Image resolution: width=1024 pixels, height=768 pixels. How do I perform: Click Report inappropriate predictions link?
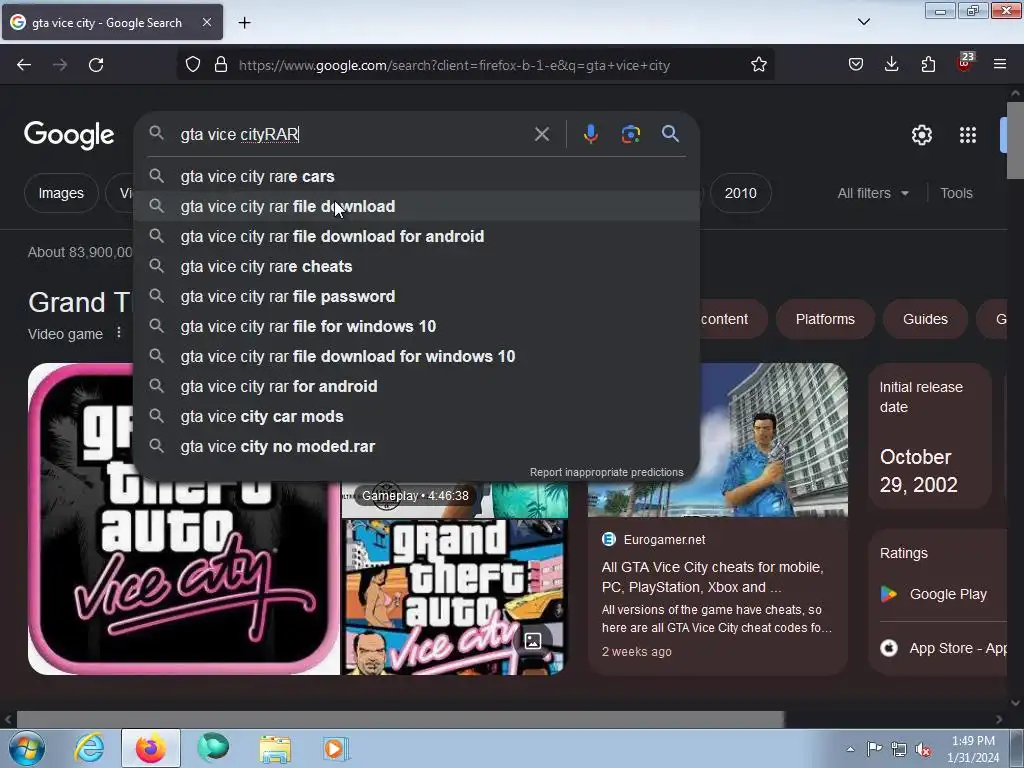(606, 472)
